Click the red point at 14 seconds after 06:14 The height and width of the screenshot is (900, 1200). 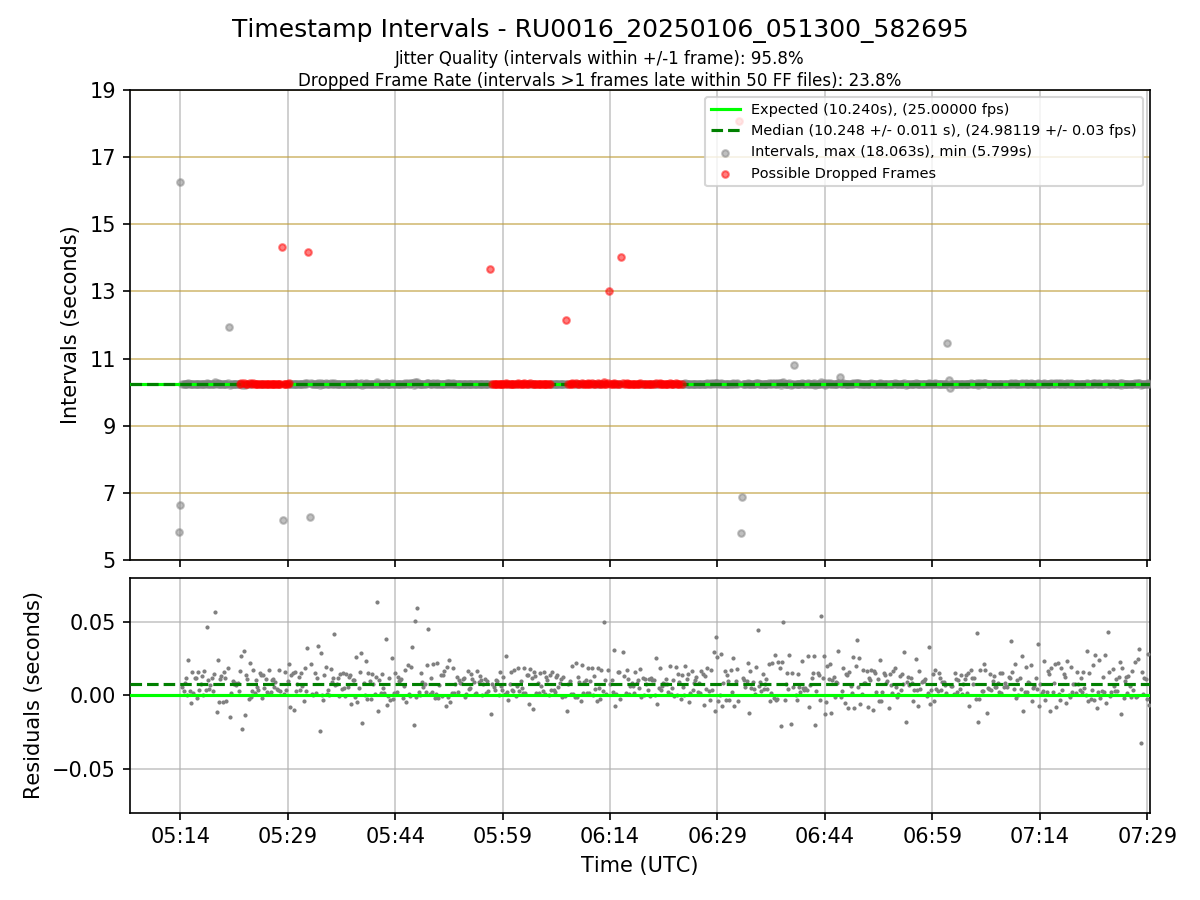click(x=621, y=257)
